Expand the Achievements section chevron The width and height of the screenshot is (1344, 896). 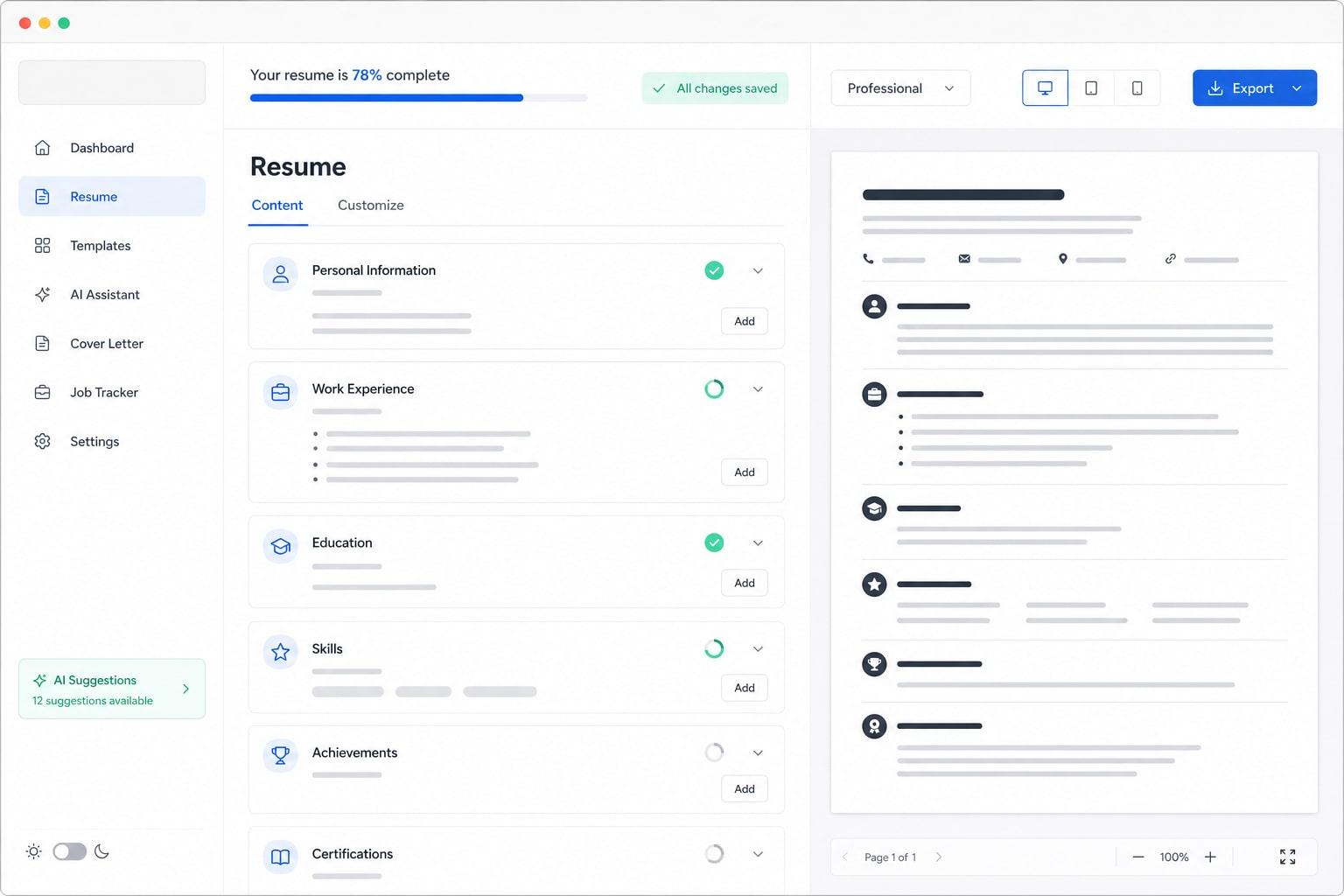point(758,753)
